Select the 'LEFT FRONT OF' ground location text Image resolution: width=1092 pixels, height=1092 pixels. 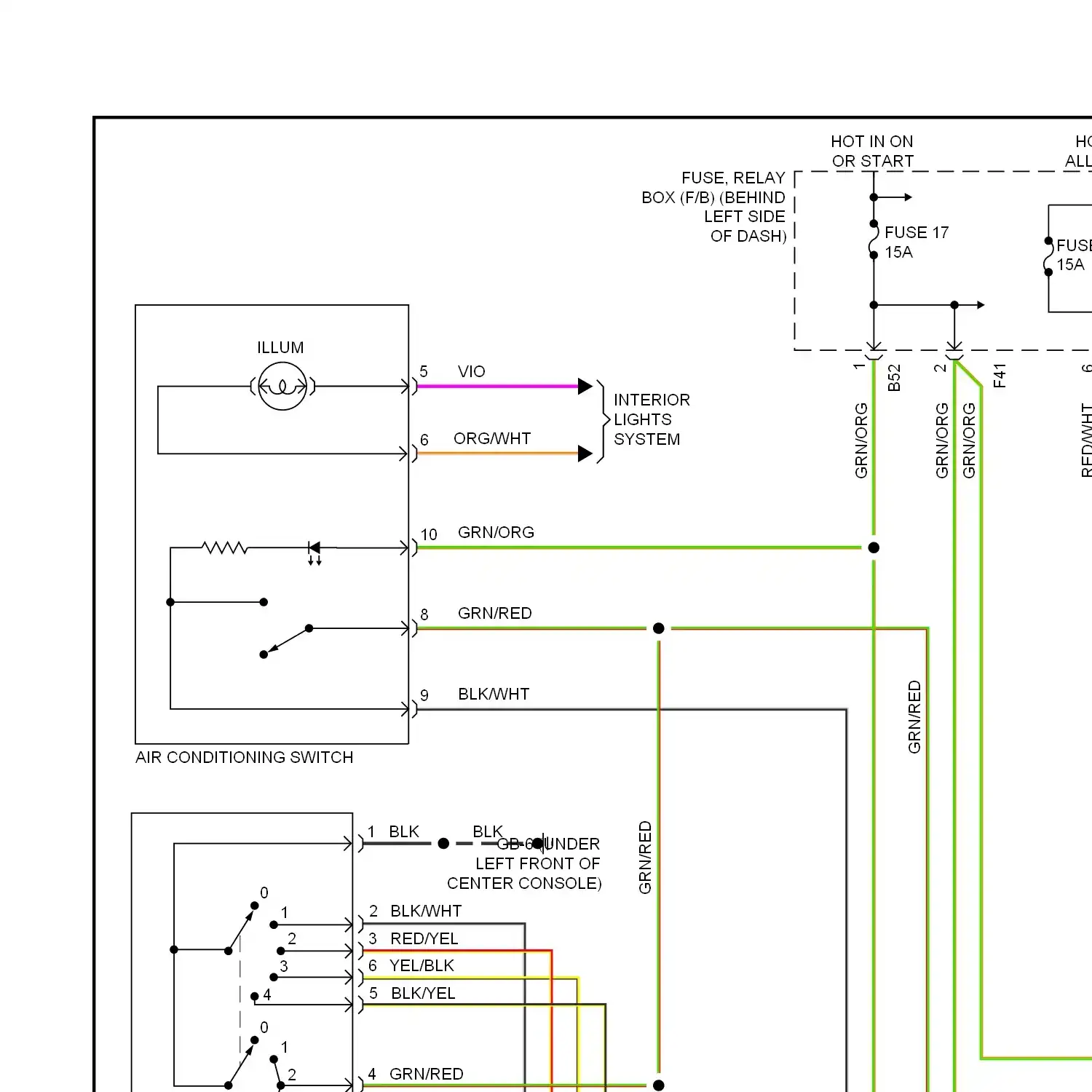pos(538,863)
